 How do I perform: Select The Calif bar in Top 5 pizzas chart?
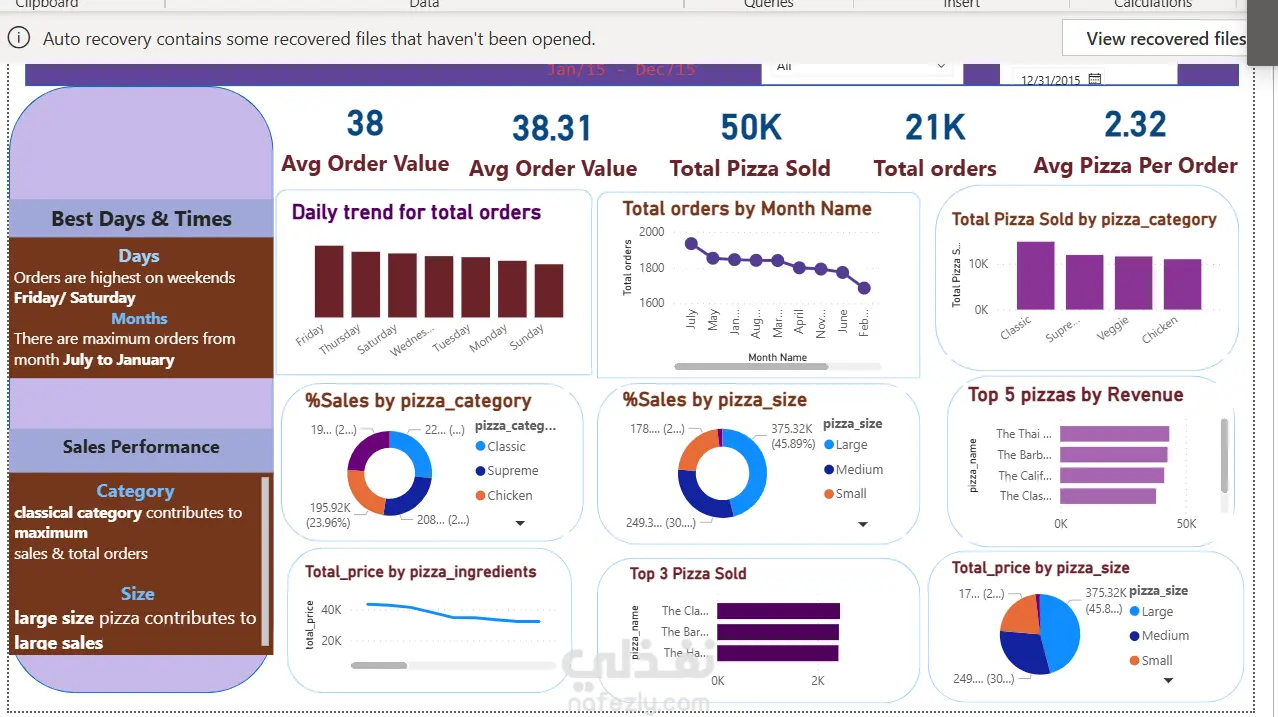[x=1111, y=476]
